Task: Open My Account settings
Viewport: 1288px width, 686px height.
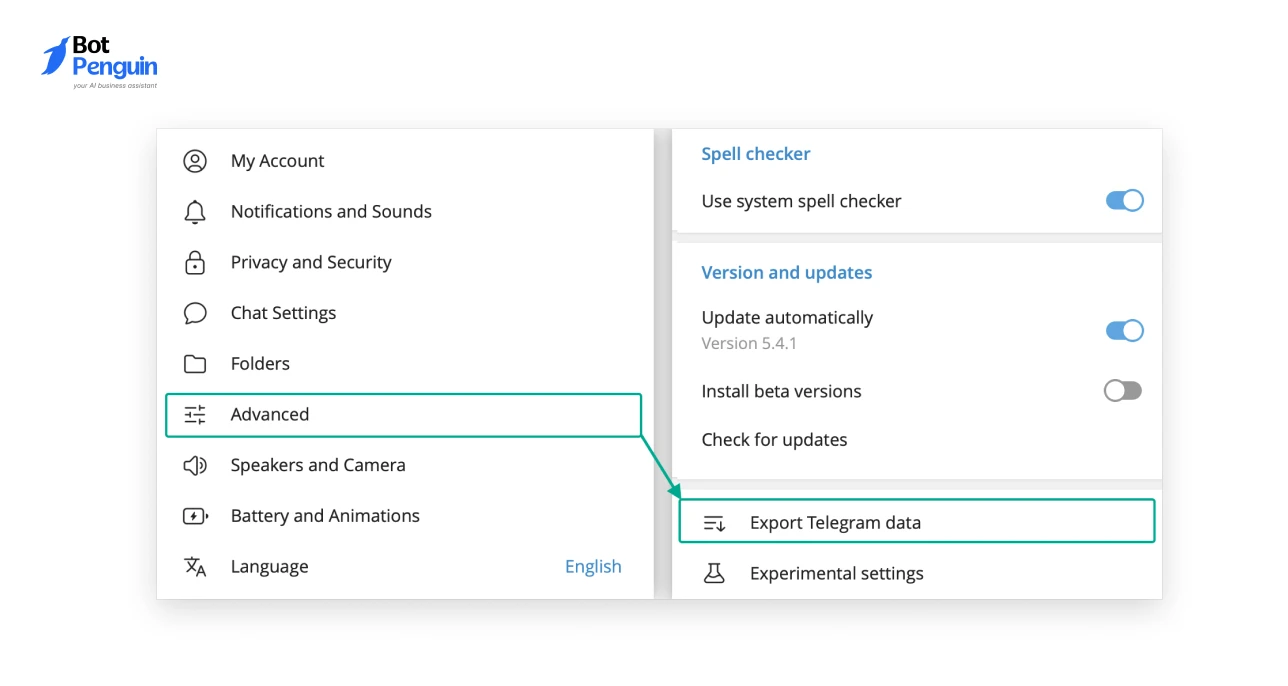Action: point(405,161)
